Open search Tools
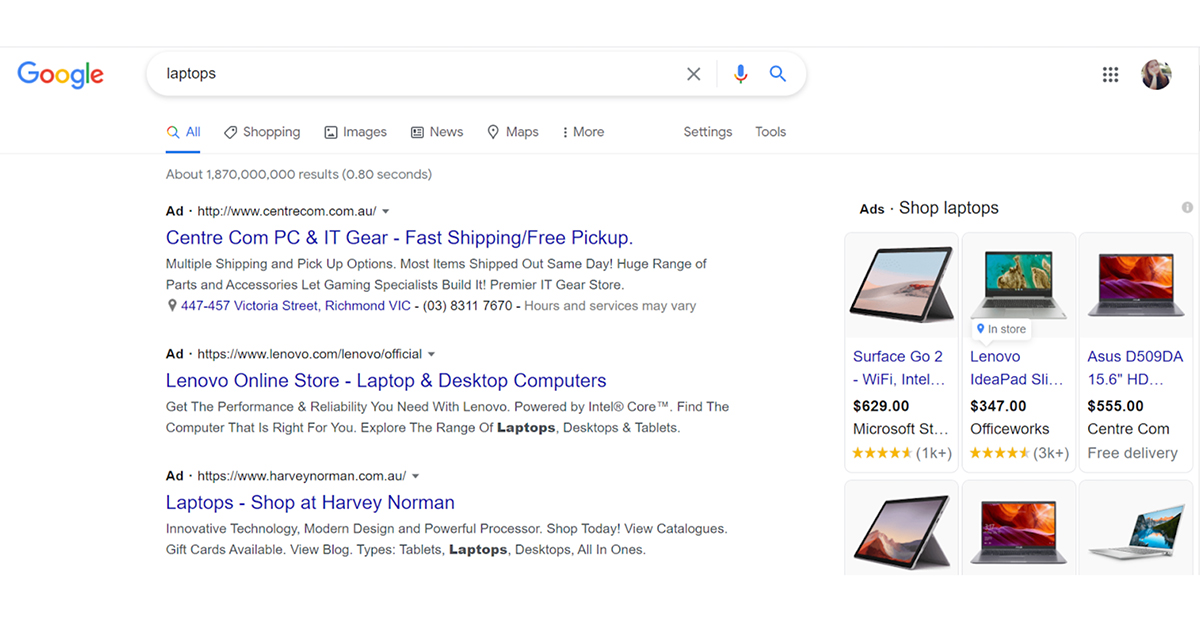This screenshot has width=1200, height=630. pos(771,132)
